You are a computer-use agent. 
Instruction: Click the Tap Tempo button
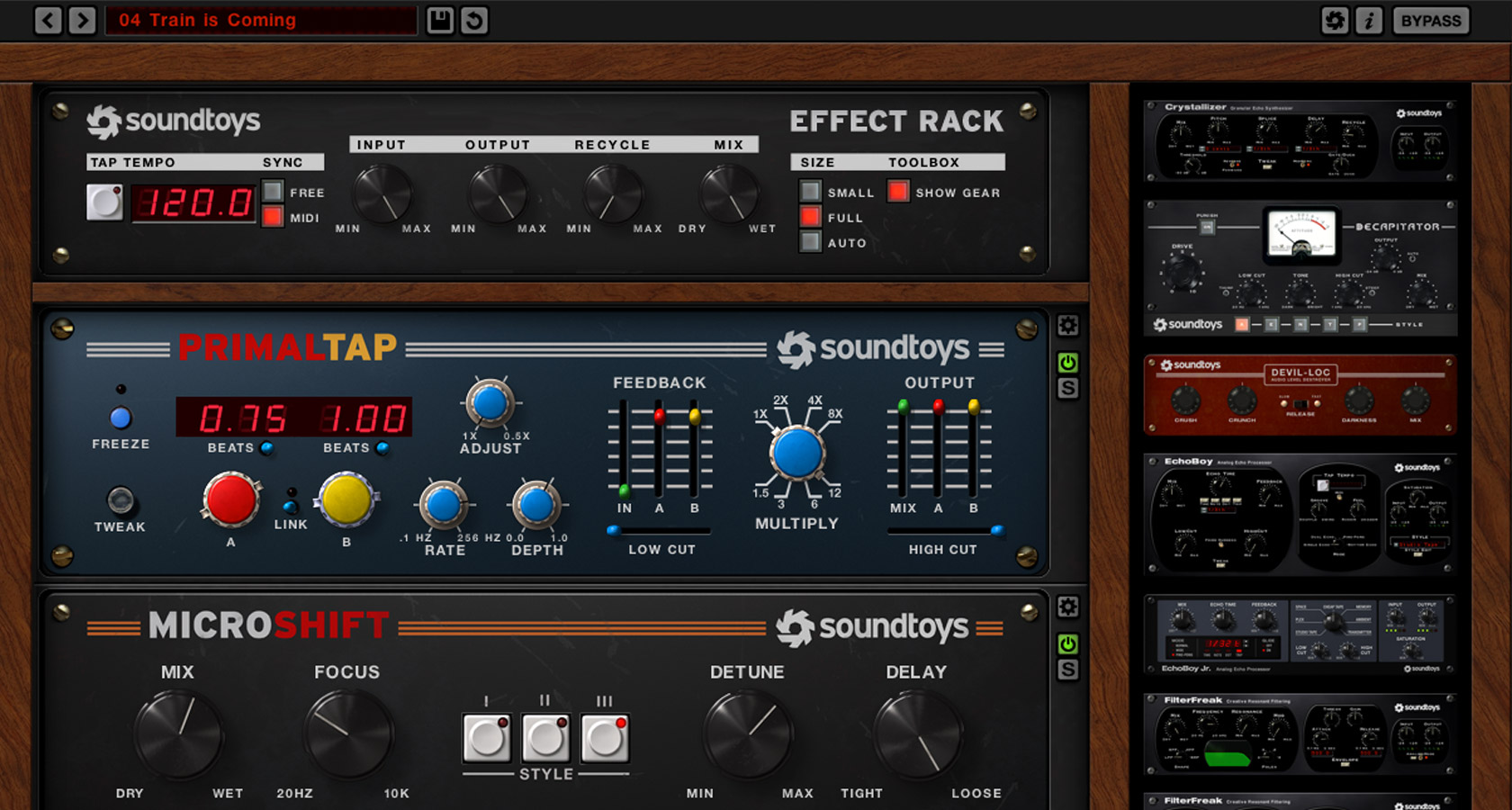click(104, 202)
